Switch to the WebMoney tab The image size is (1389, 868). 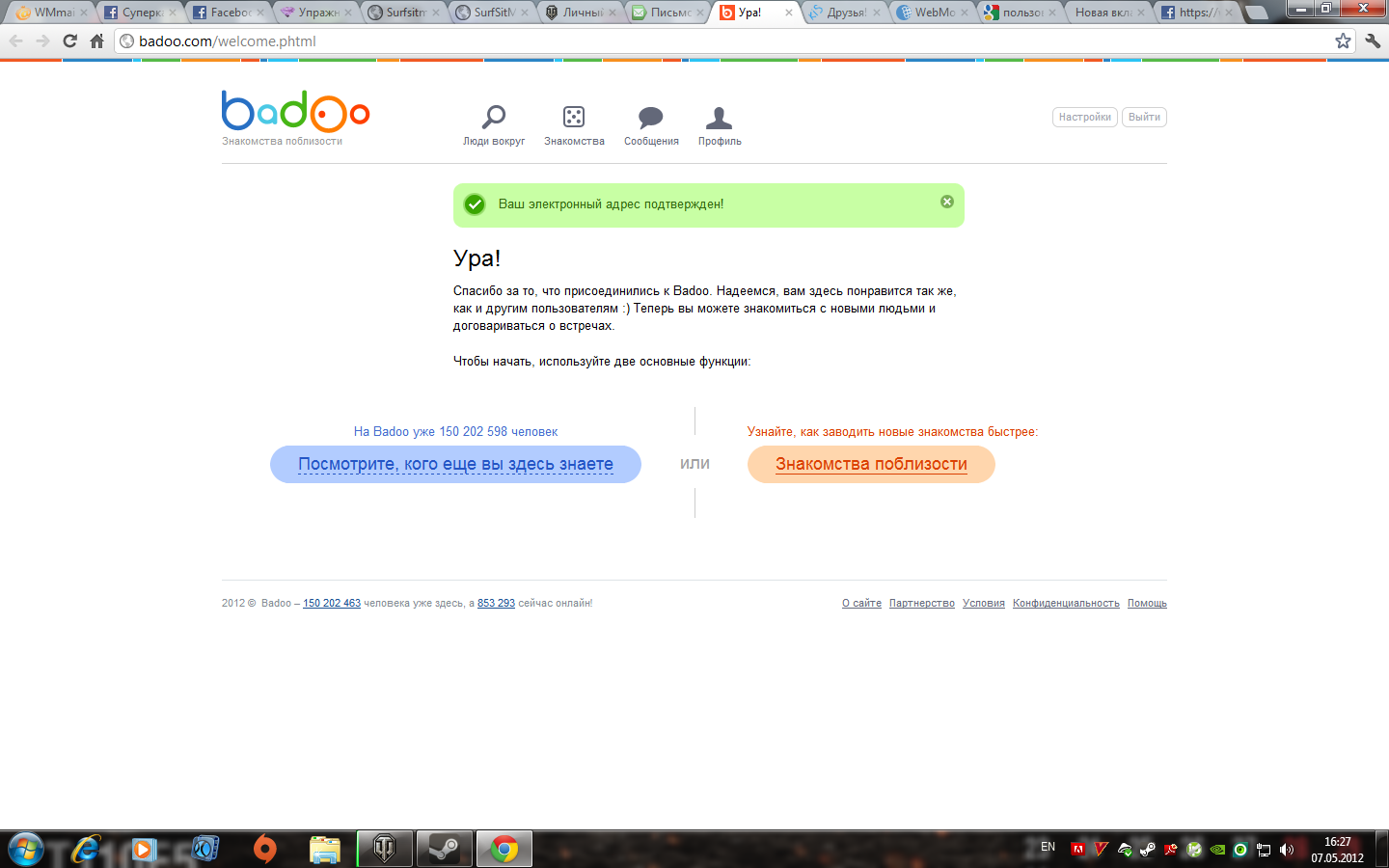[x=932, y=13]
